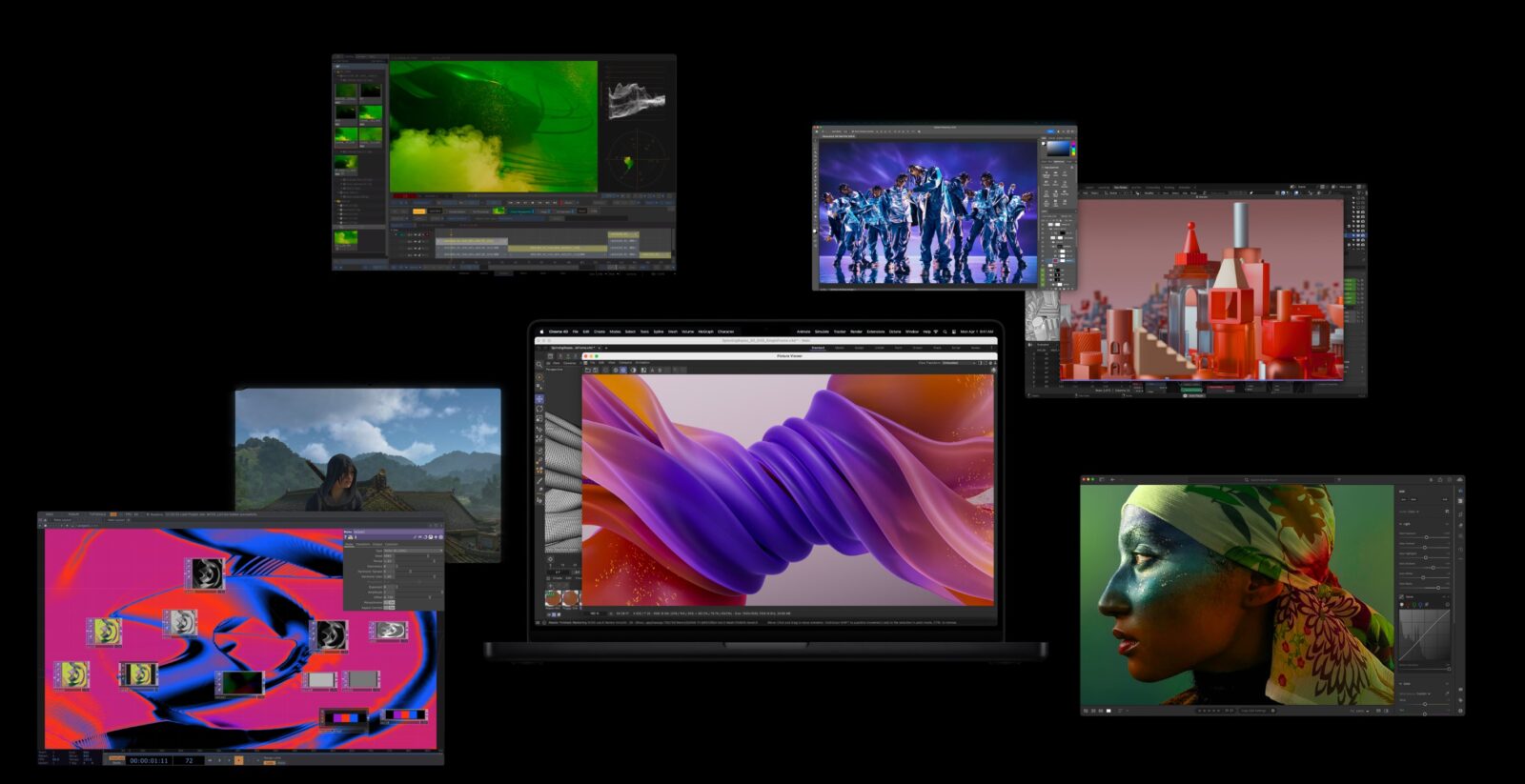Open the MoGraph menu in Cinema 4D

pyautogui.click(x=705, y=332)
